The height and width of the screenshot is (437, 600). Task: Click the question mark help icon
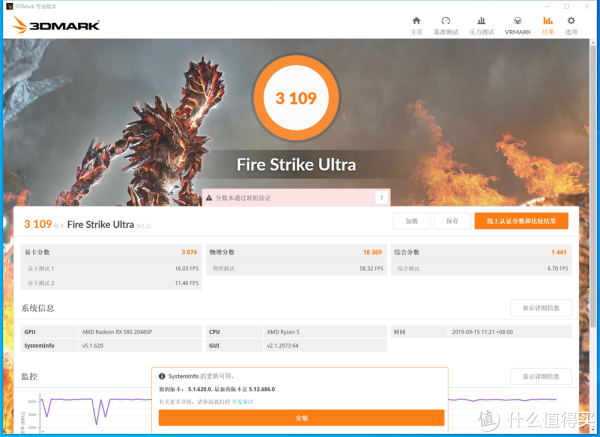tap(381, 197)
